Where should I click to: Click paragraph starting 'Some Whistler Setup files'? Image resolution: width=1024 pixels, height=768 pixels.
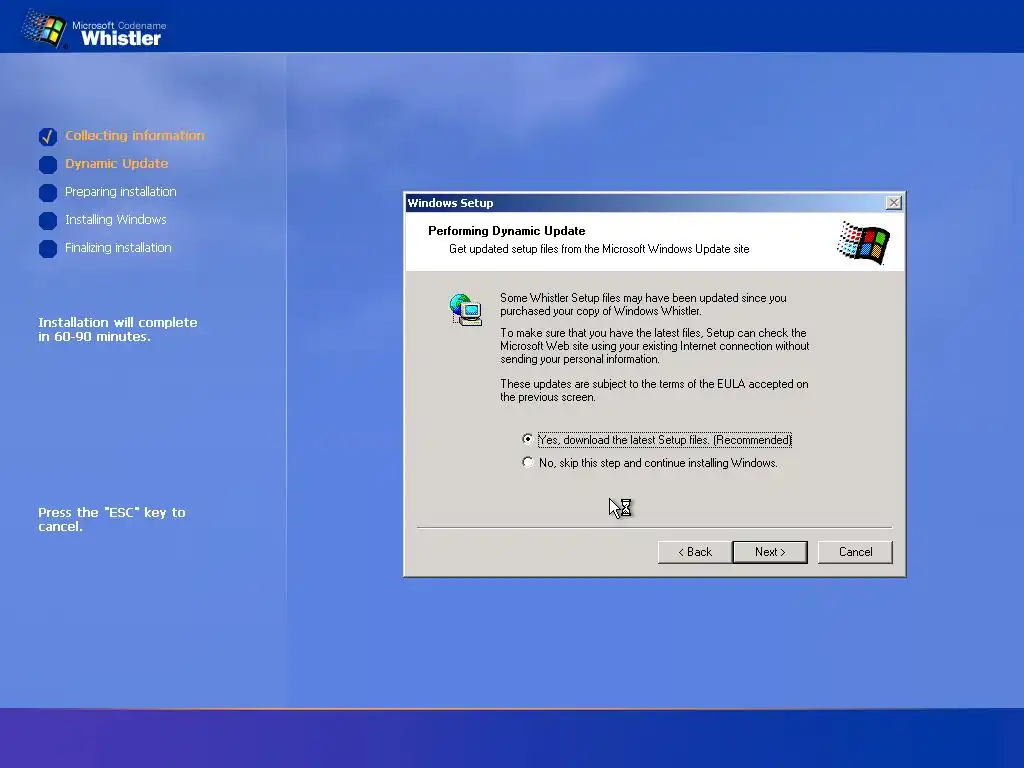pyautogui.click(x=643, y=304)
